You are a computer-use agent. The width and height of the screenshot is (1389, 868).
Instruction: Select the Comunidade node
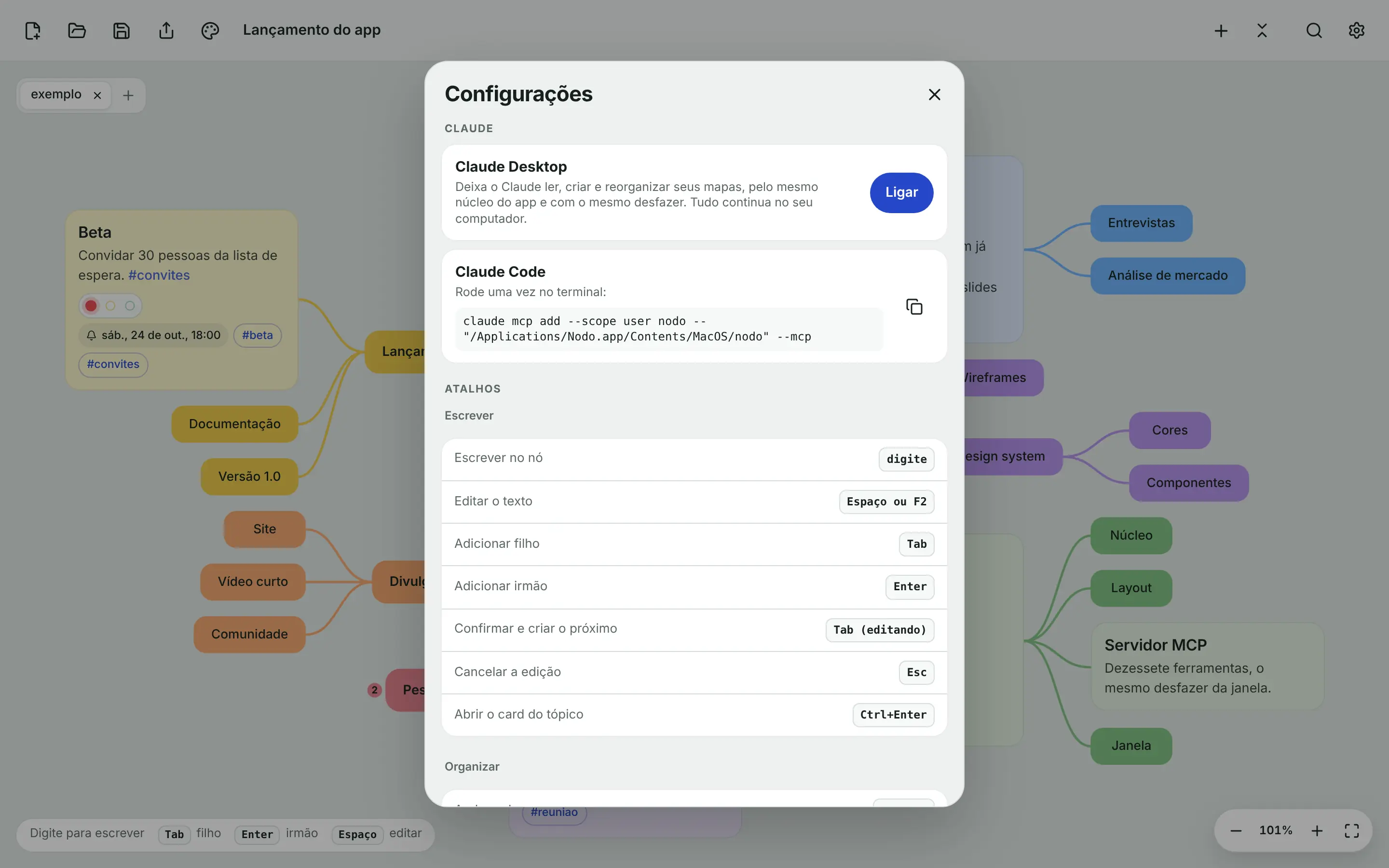pos(249,634)
